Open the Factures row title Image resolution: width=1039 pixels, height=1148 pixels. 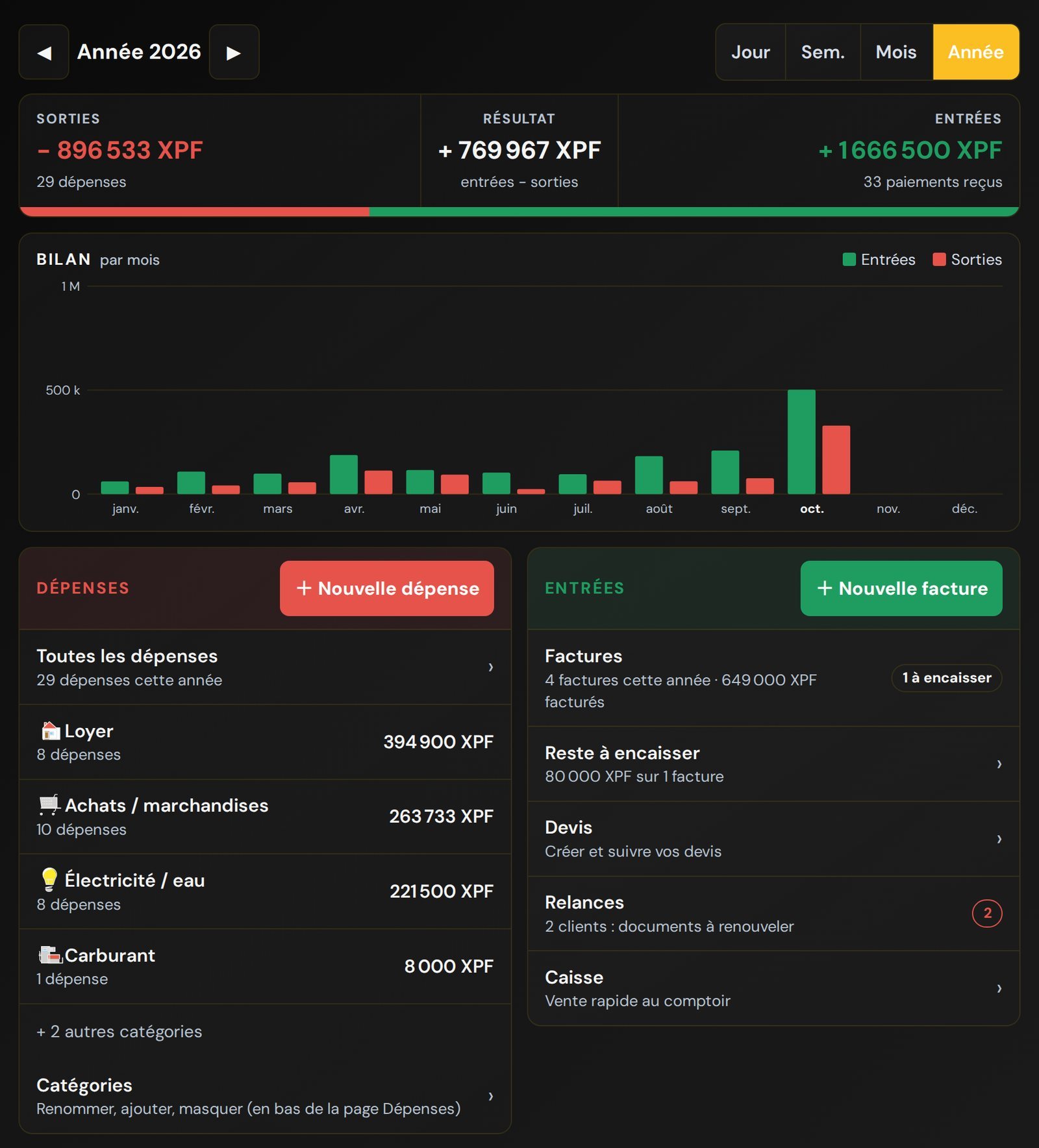tap(584, 656)
